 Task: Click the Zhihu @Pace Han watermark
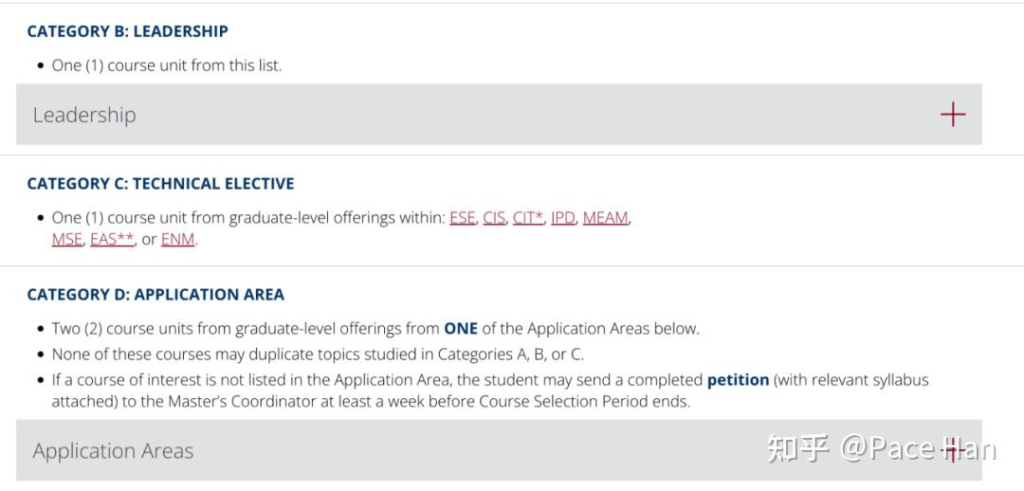tap(882, 449)
